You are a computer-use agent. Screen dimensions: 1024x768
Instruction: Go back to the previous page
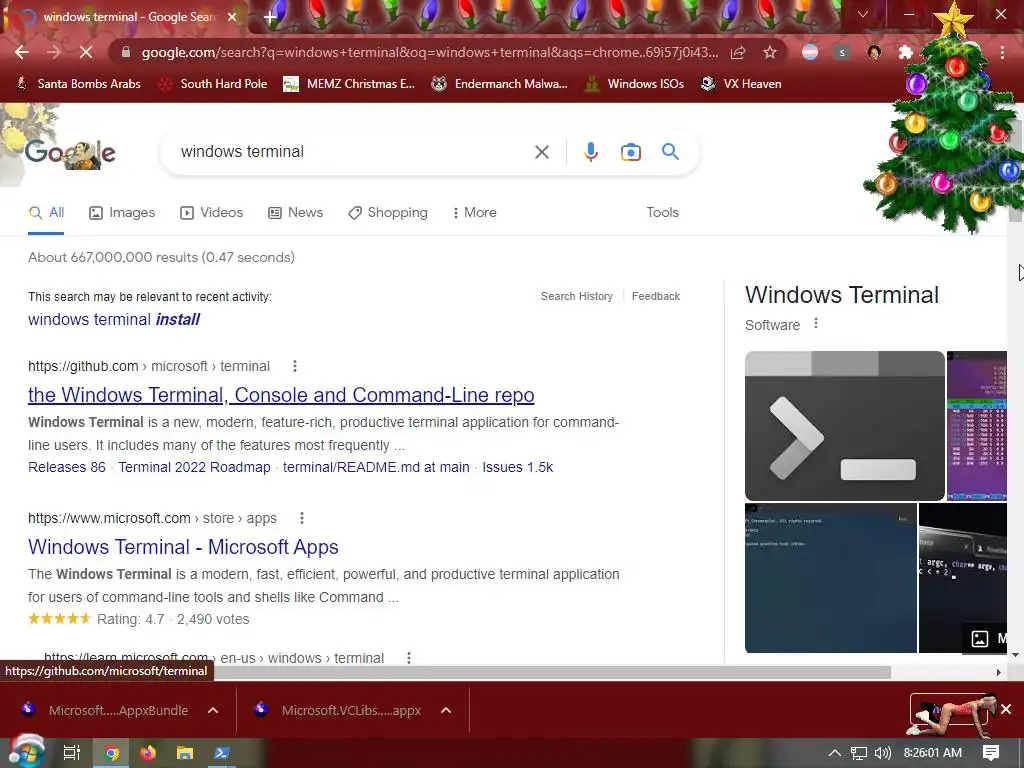[22, 52]
